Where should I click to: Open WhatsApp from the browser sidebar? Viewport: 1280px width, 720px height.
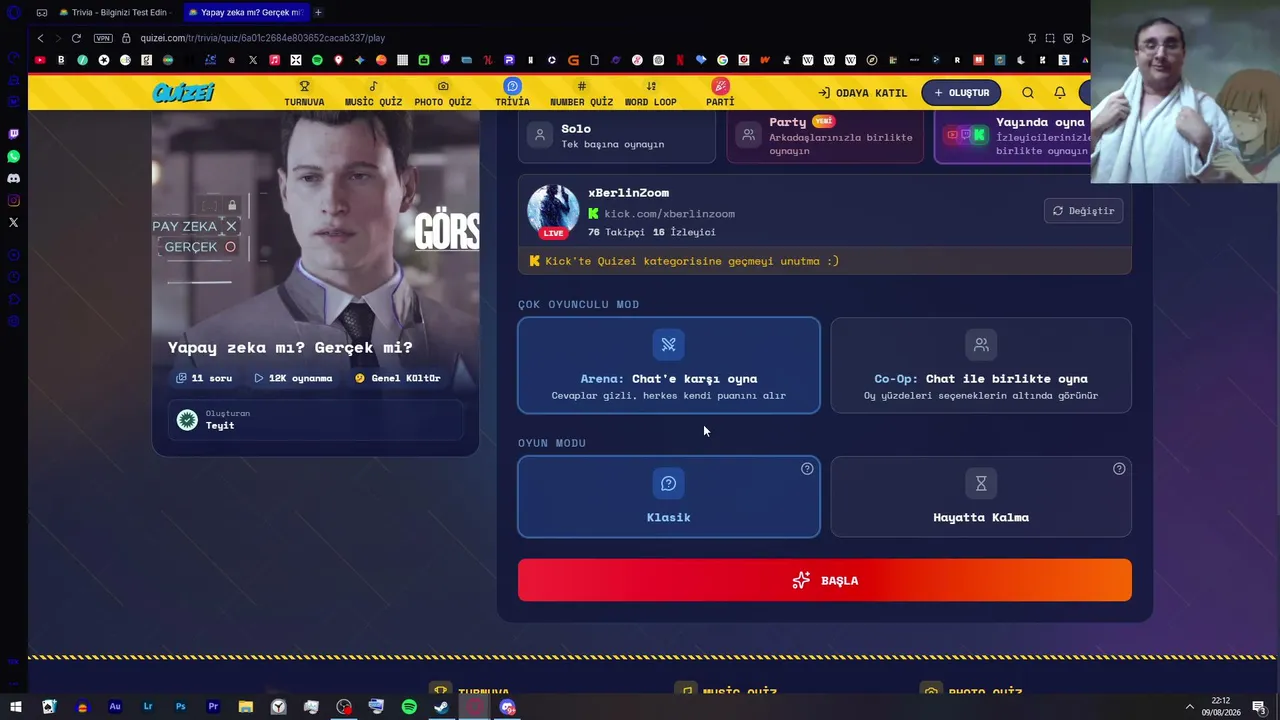14,156
